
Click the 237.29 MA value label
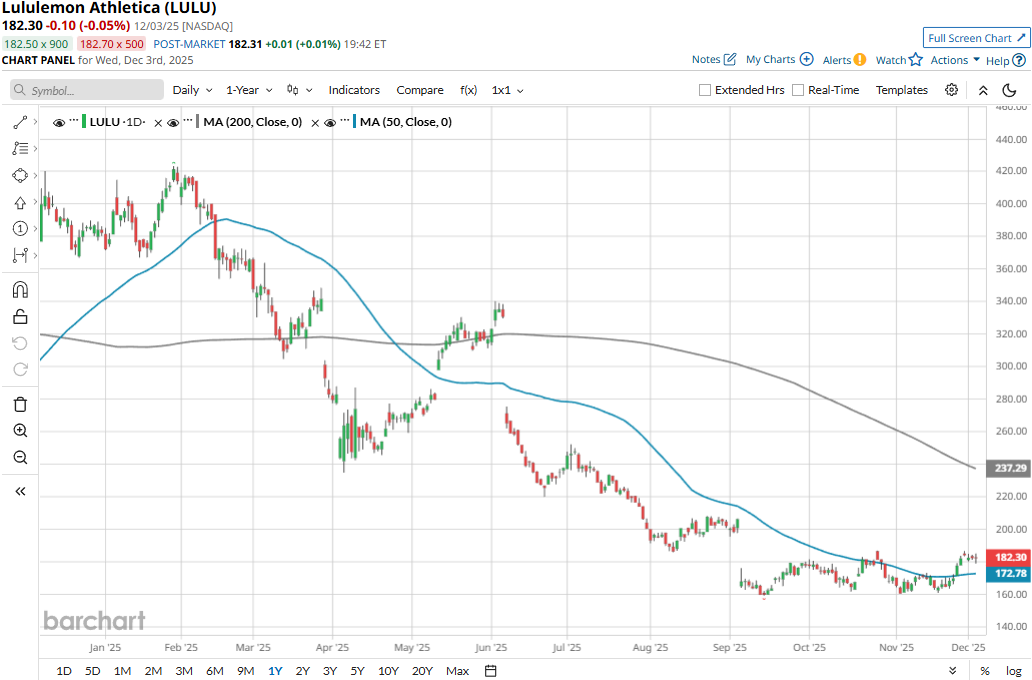(x=1009, y=468)
